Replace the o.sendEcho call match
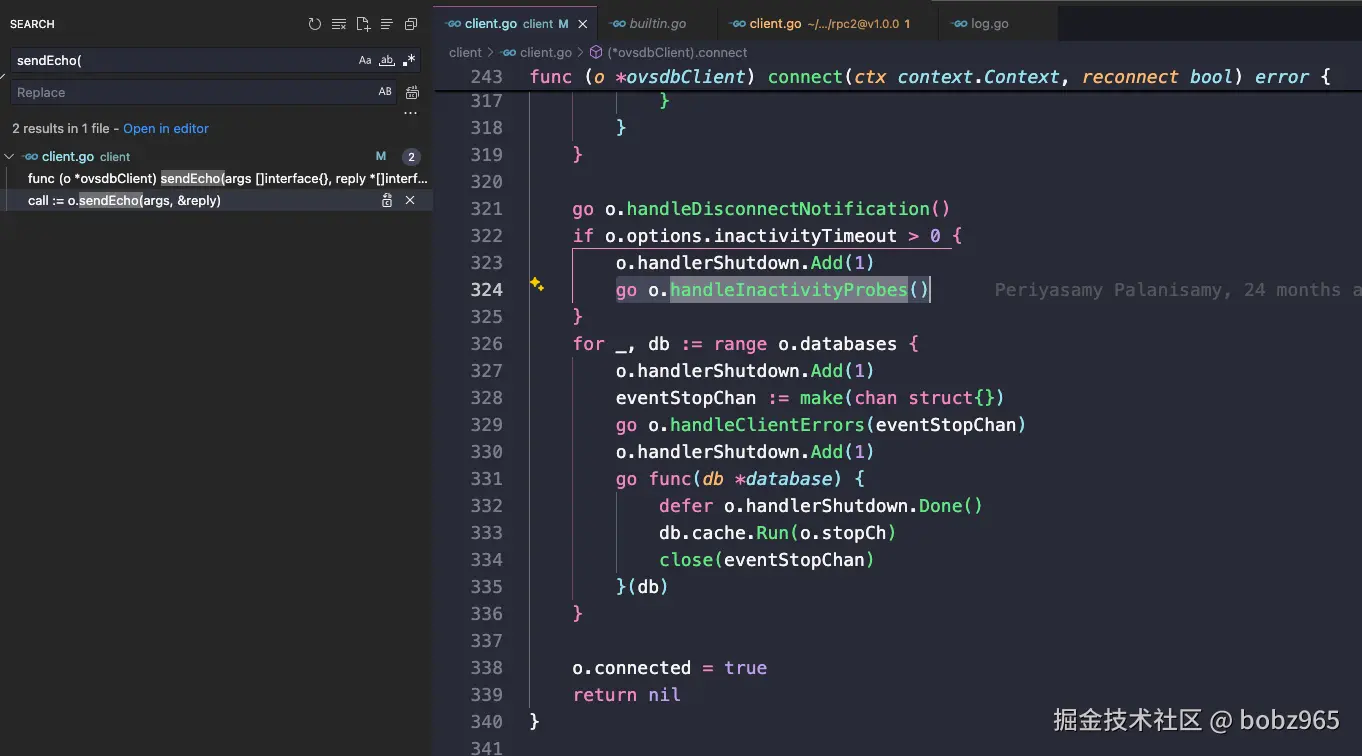This screenshot has height=756, width=1362. (x=387, y=200)
